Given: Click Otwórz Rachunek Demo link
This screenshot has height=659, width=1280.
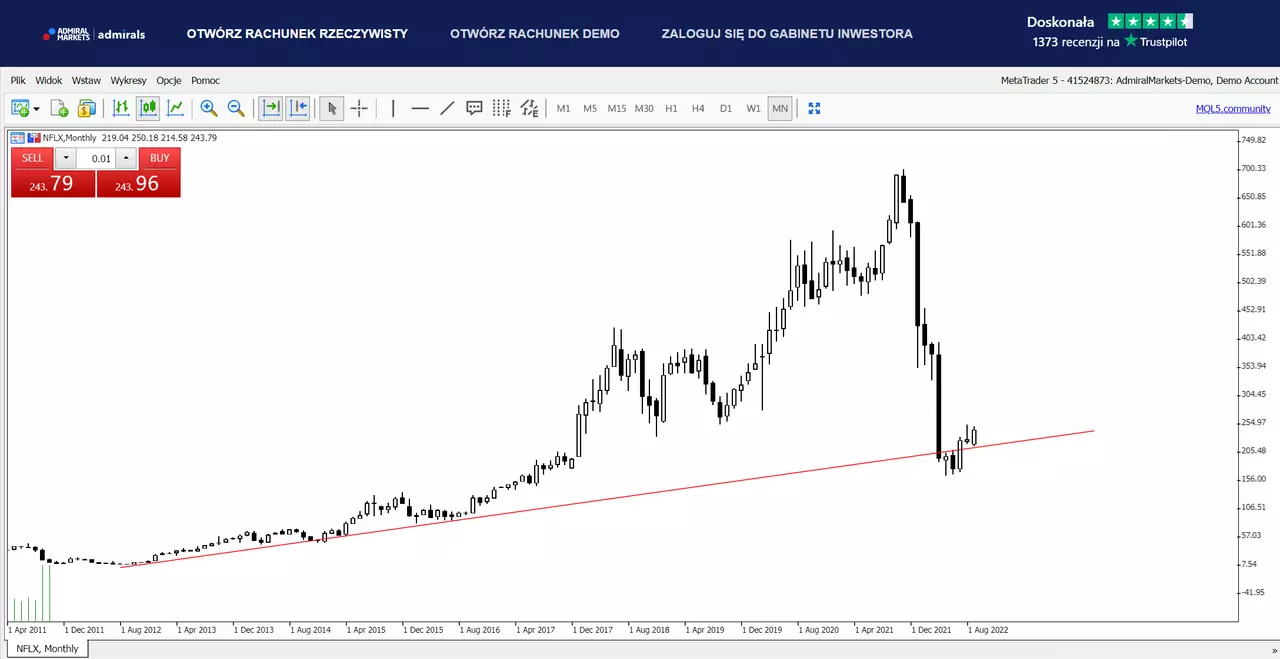Looking at the screenshot, I should click(535, 34).
